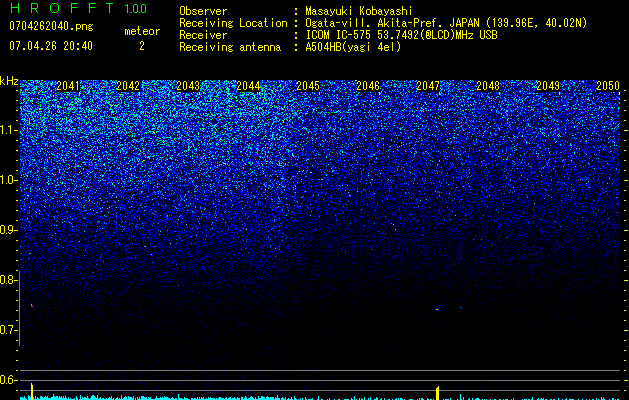Viewport: 629px width, 400px height.
Task: Select observer name Masayuki Kobayashi
Action: tap(359, 11)
